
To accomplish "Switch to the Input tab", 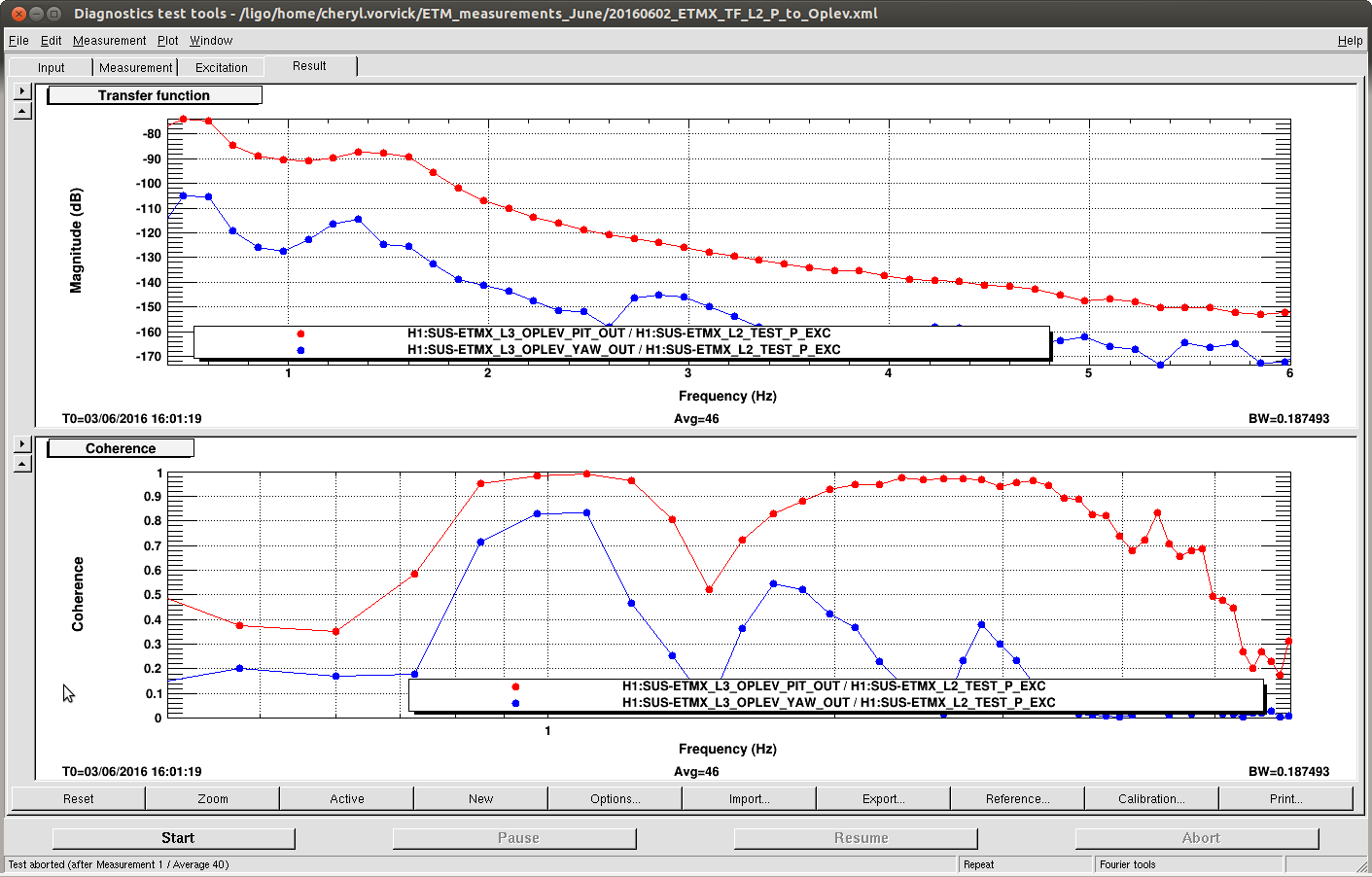I will tap(51, 67).
